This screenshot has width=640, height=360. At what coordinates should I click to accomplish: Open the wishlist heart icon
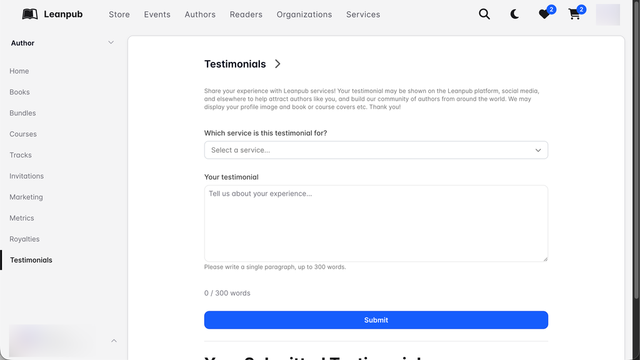point(544,14)
